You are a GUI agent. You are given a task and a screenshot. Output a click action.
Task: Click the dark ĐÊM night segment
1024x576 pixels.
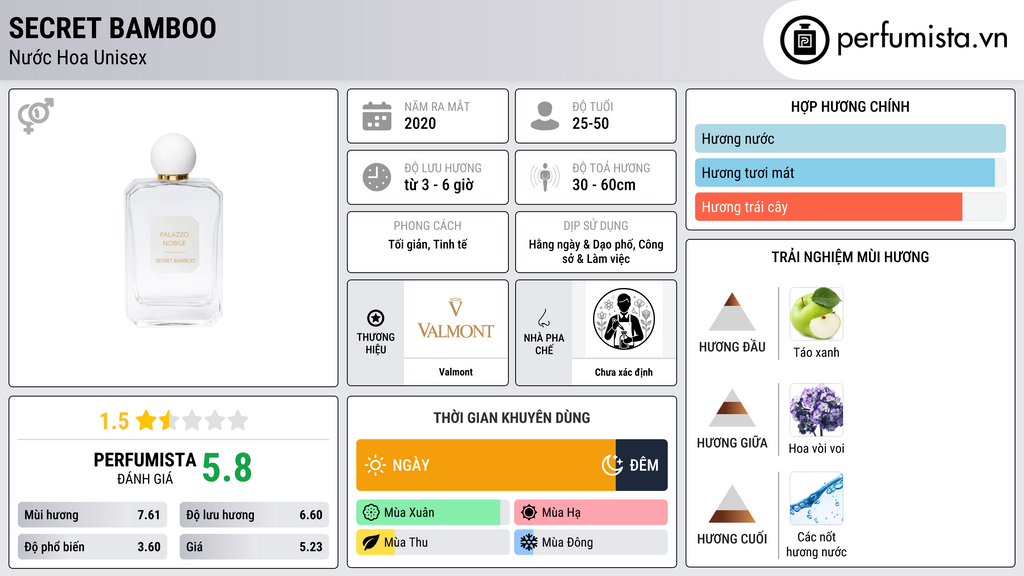point(641,465)
